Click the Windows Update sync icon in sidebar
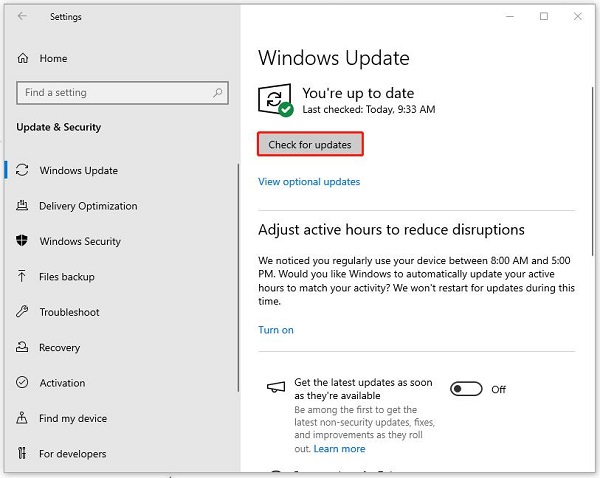600x478 pixels. point(22,170)
